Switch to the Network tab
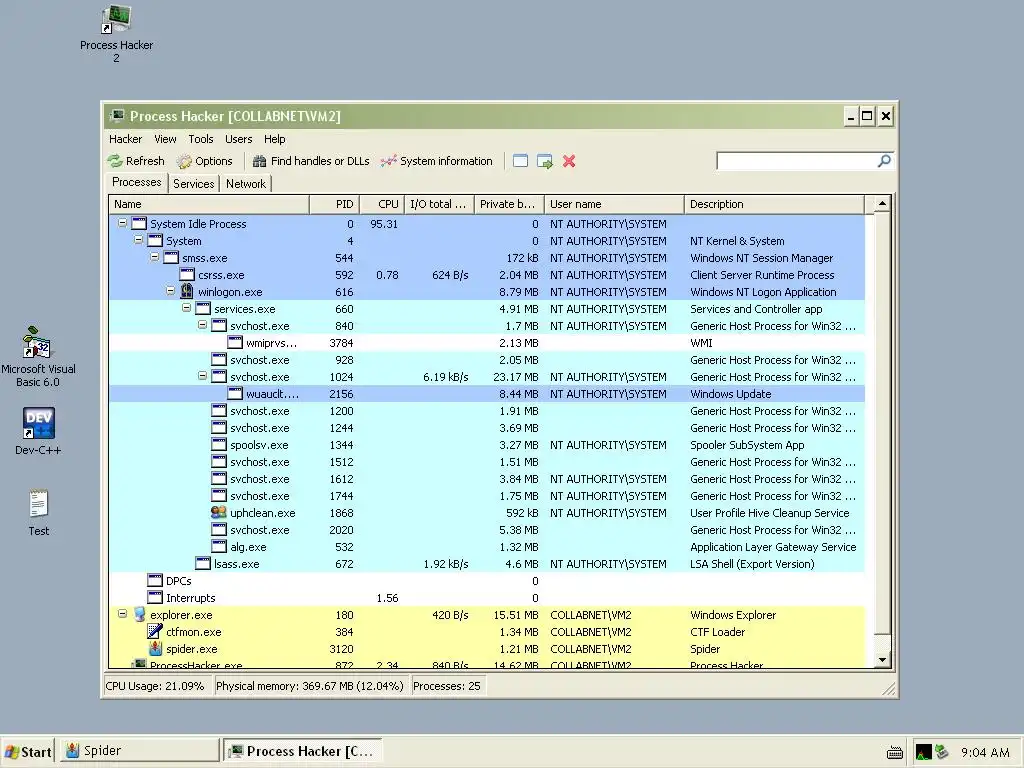This screenshot has height=768, width=1024. pos(246,184)
